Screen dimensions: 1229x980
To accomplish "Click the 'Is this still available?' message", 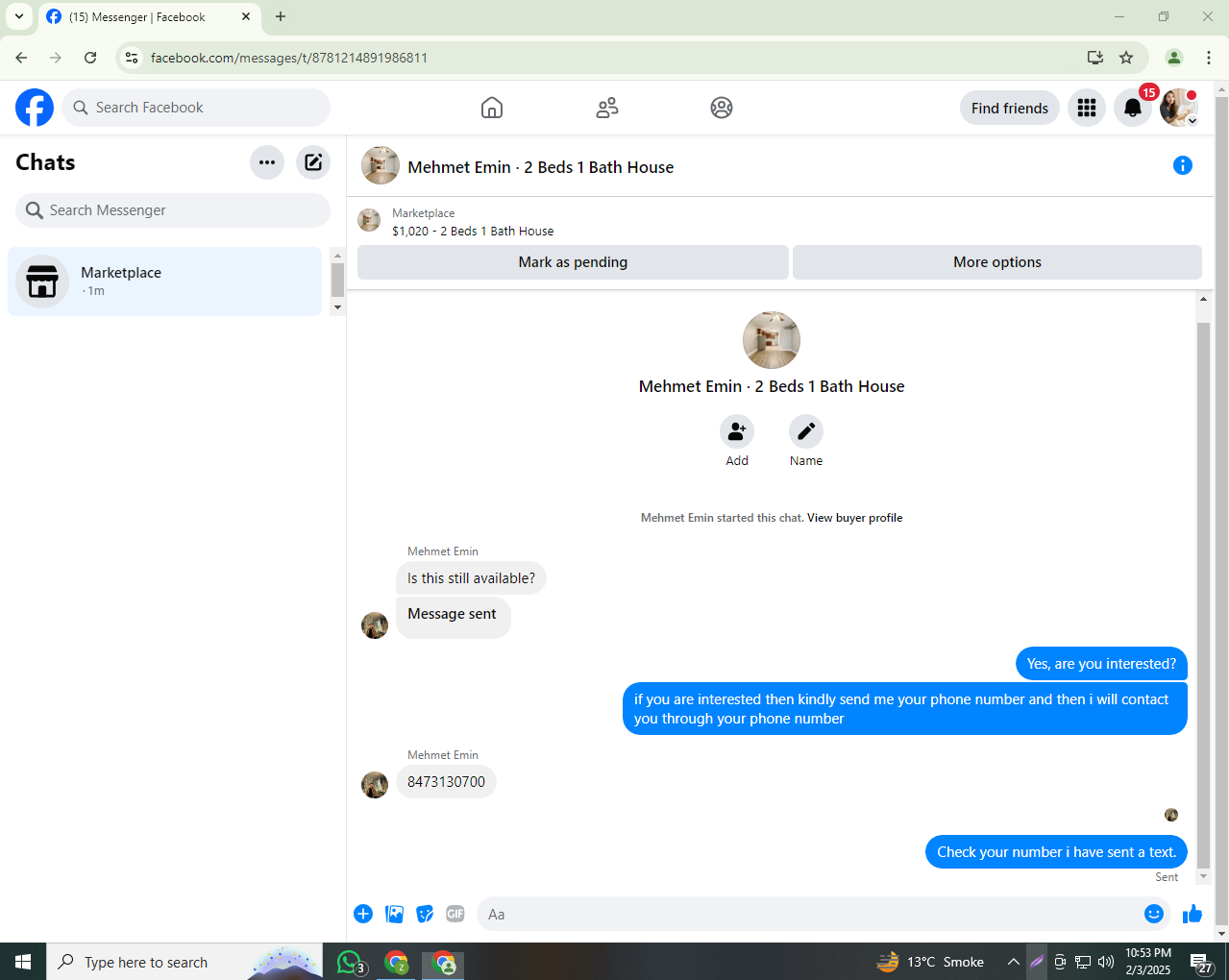I will coord(471,578).
